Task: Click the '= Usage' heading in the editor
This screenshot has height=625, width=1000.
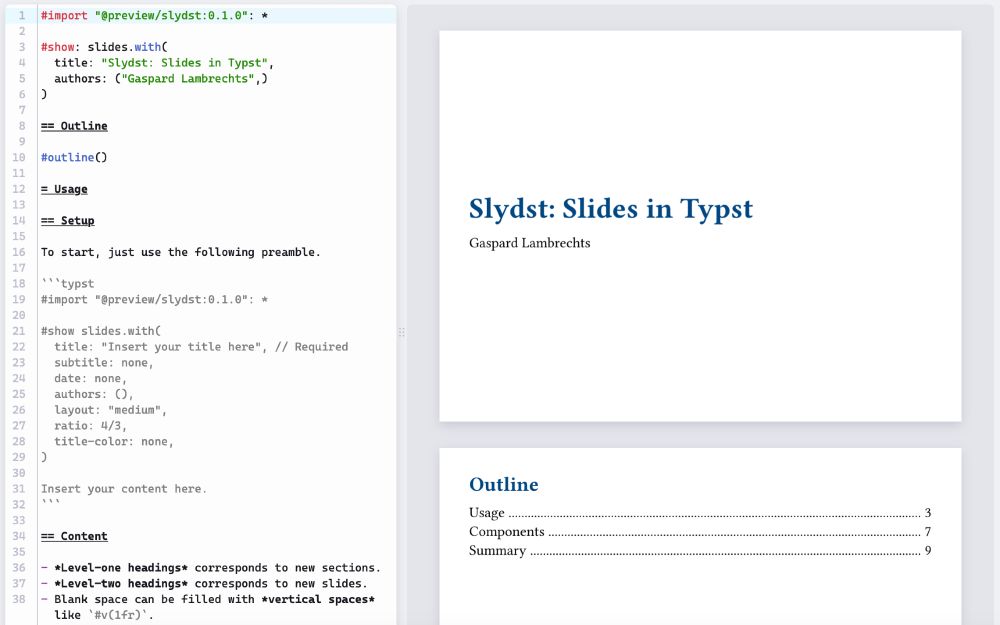Action: pyautogui.click(x=64, y=189)
